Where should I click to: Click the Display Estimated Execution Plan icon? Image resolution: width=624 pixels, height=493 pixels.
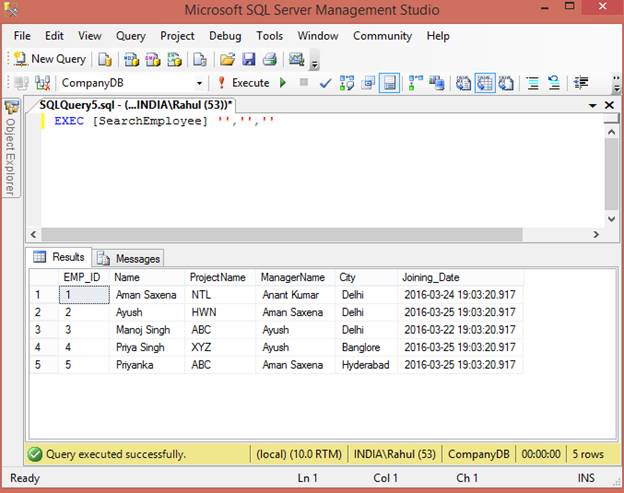coord(347,83)
